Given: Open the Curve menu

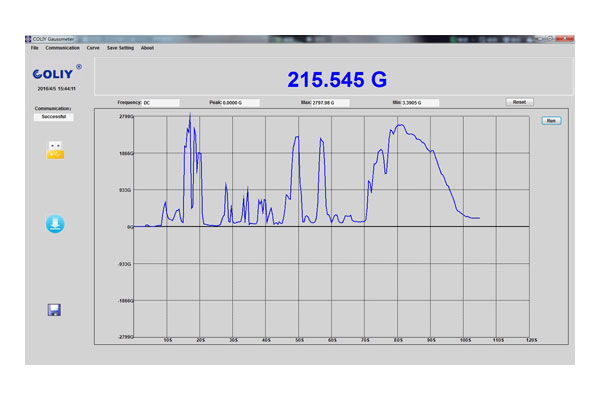Looking at the screenshot, I should 93,48.
